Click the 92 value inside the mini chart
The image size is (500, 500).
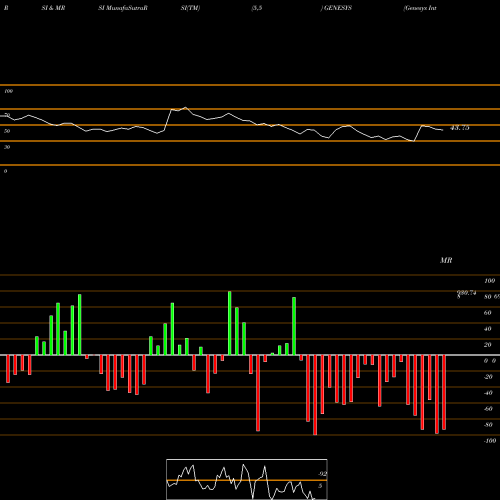[x=322, y=474]
